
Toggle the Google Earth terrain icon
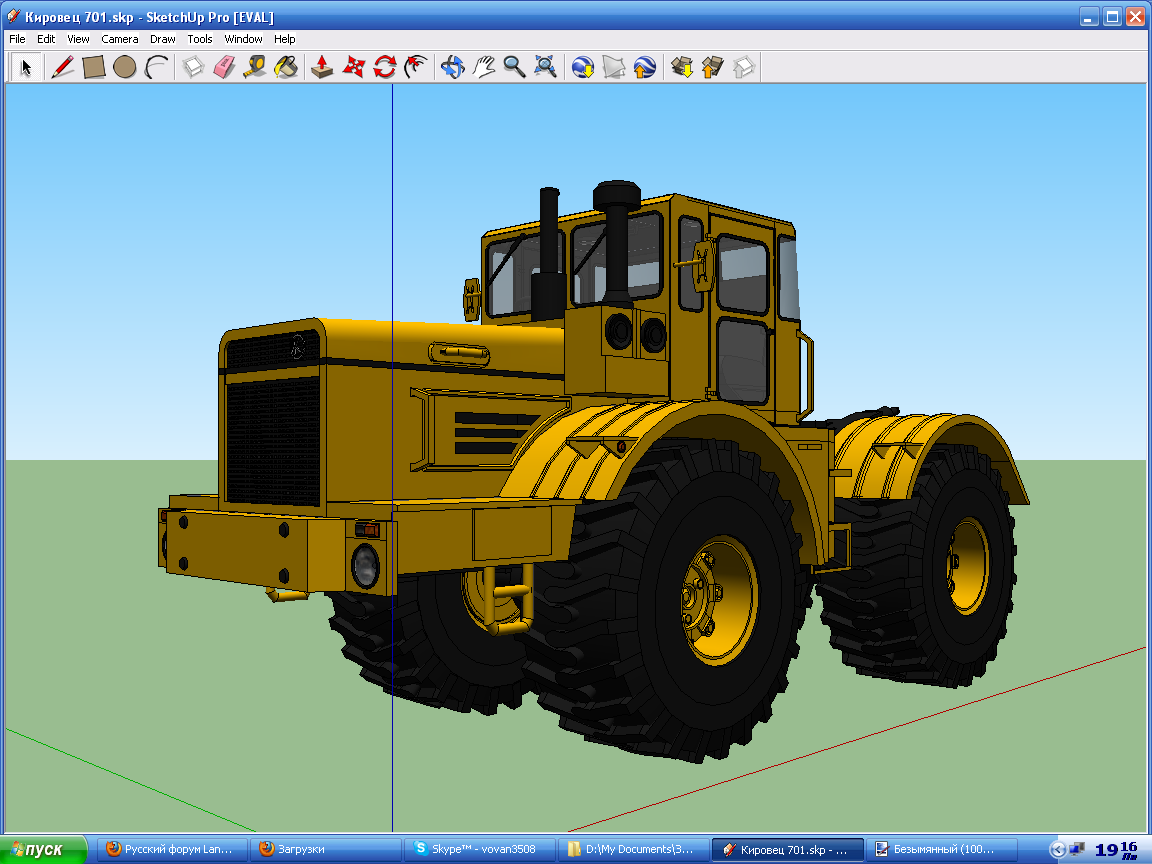tap(613, 68)
